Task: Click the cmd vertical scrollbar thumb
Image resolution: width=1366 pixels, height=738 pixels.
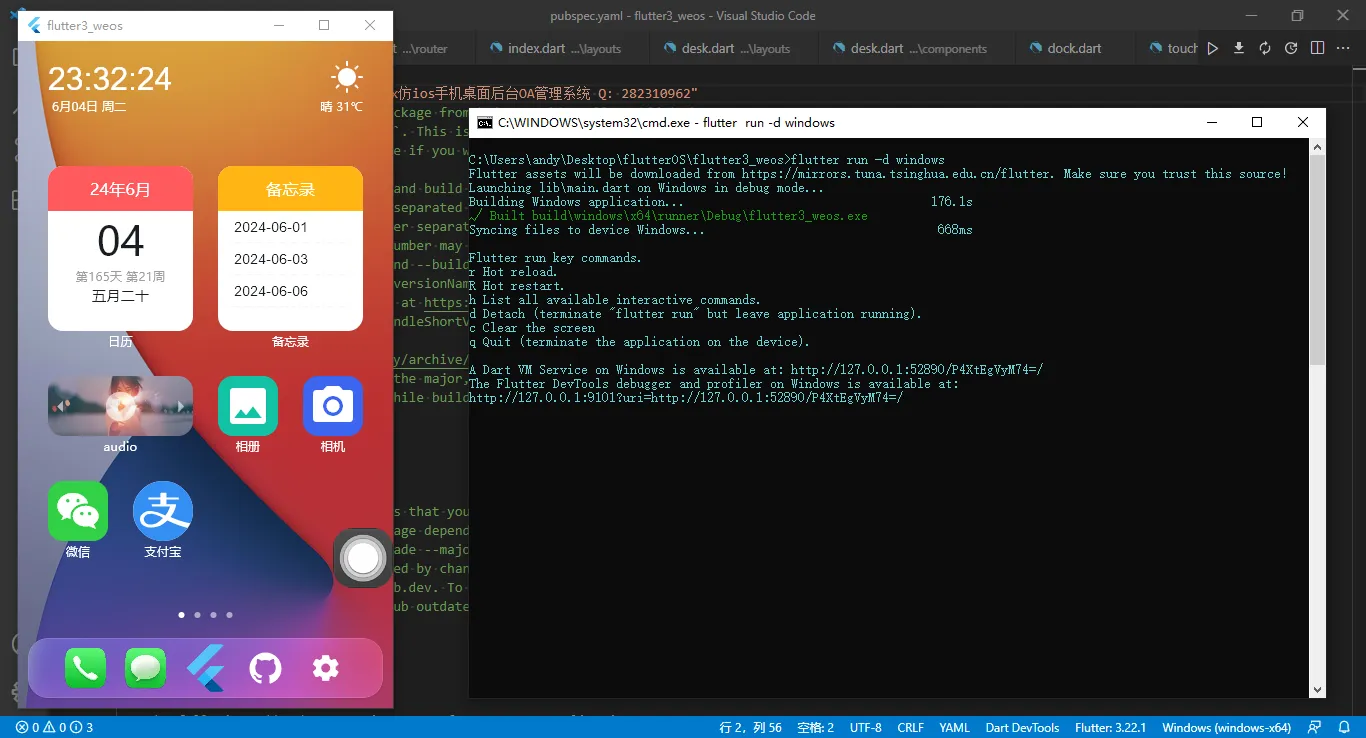Action: (x=1318, y=260)
